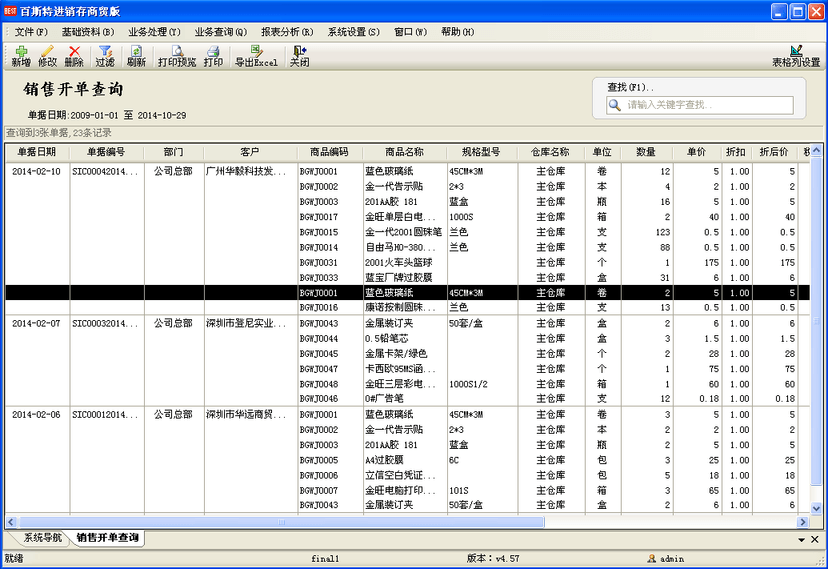Click the 单价 column header

[697, 152]
